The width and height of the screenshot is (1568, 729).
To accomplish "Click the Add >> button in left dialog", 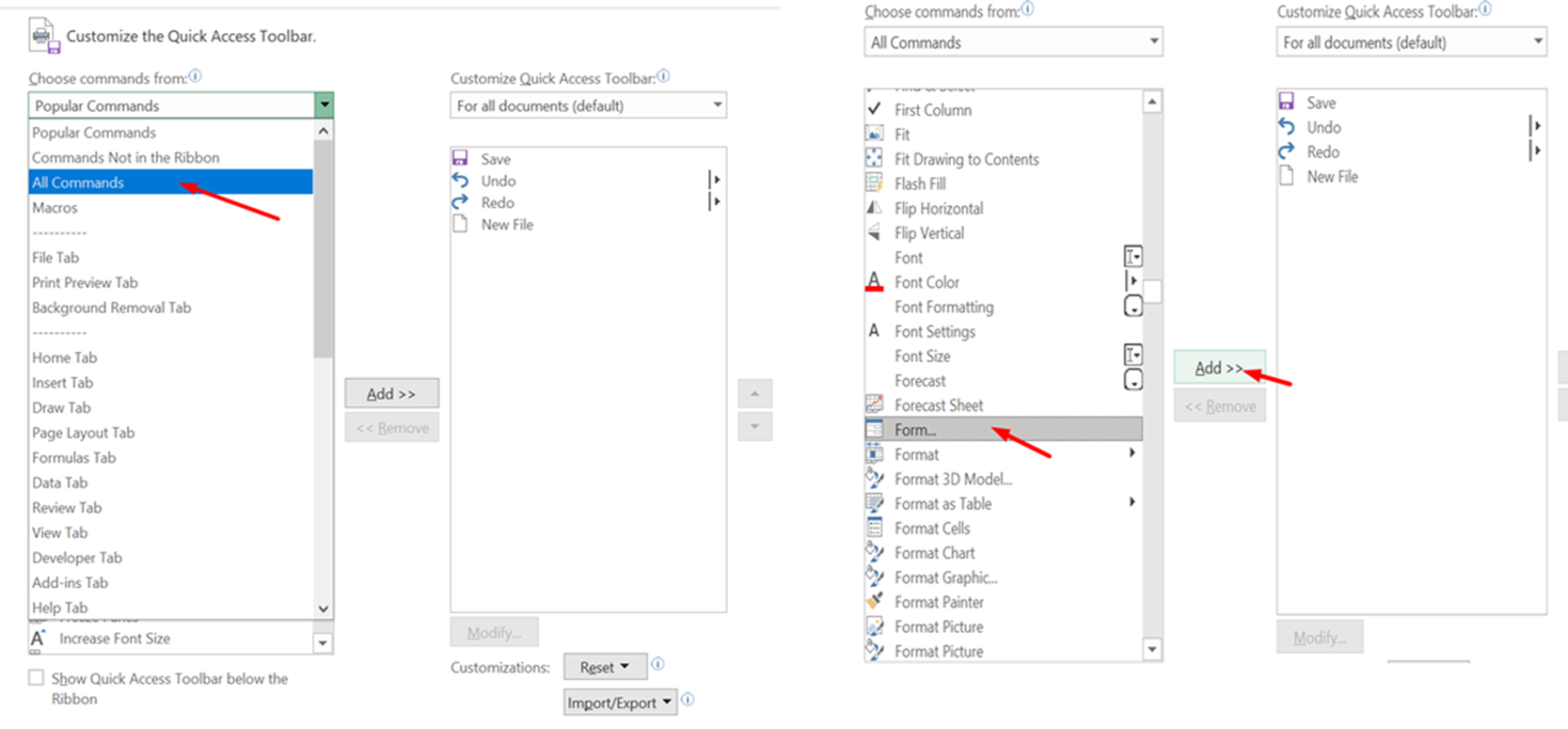I will click(391, 394).
